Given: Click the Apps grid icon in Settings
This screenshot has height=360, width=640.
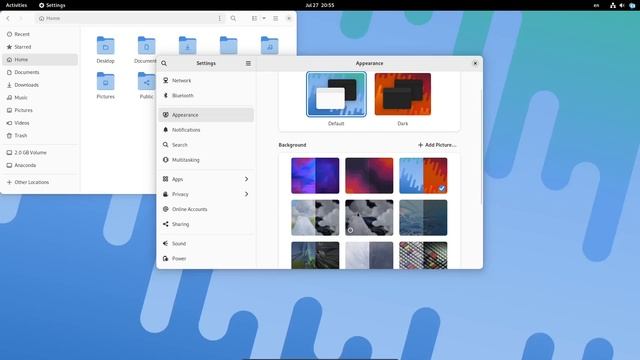Looking at the screenshot, I should coord(165,179).
